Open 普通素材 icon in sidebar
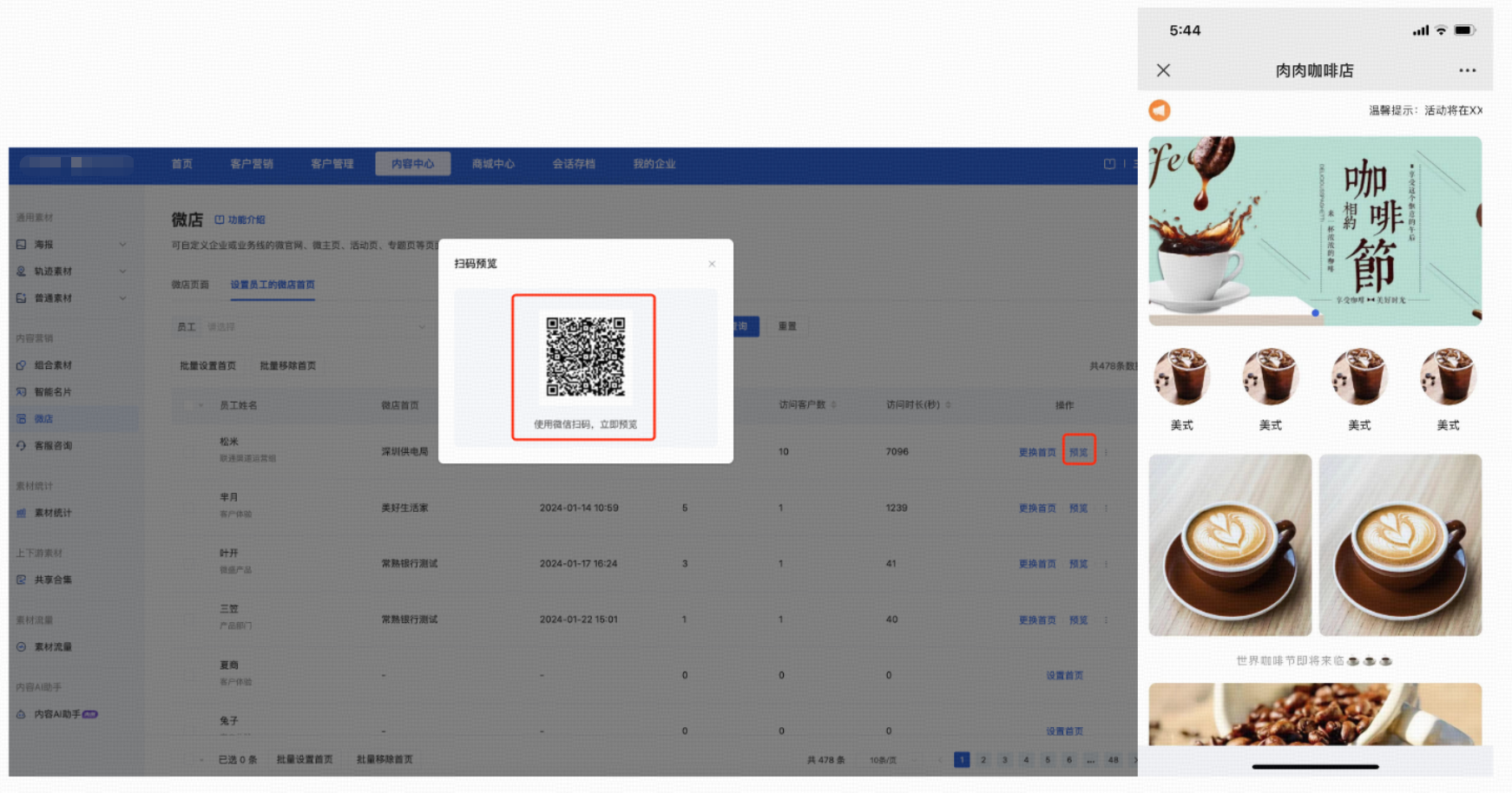Viewport: 1512px width, 793px height. coord(22,298)
